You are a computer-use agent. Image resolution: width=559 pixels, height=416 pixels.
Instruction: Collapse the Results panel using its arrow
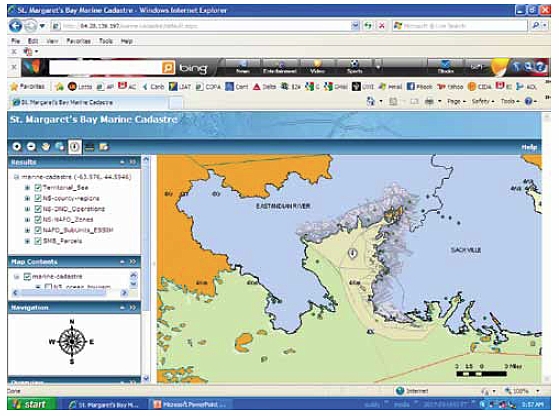point(122,162)
